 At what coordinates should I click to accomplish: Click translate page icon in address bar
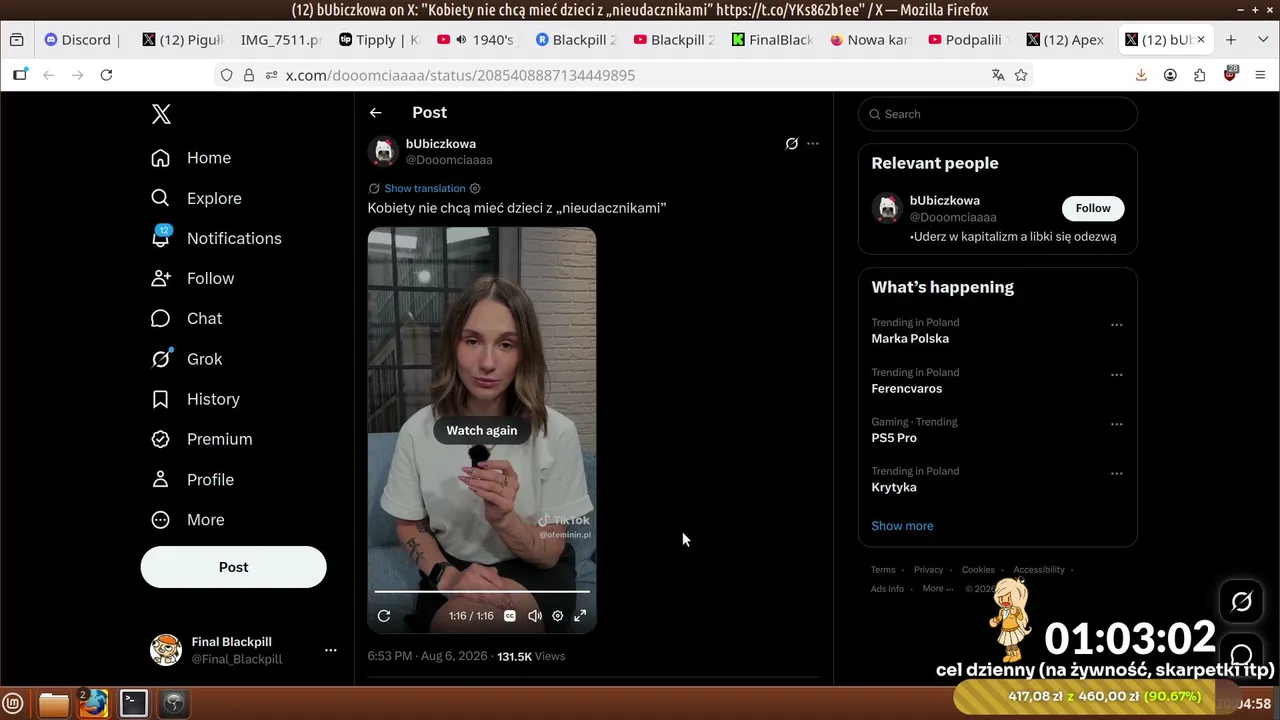point(998,75)
